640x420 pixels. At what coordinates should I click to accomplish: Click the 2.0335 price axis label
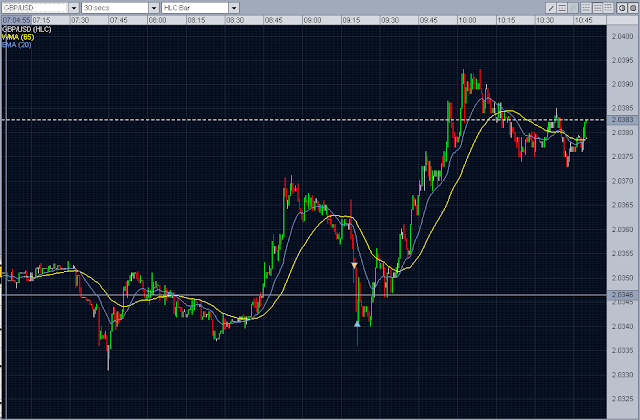[622, 350]
